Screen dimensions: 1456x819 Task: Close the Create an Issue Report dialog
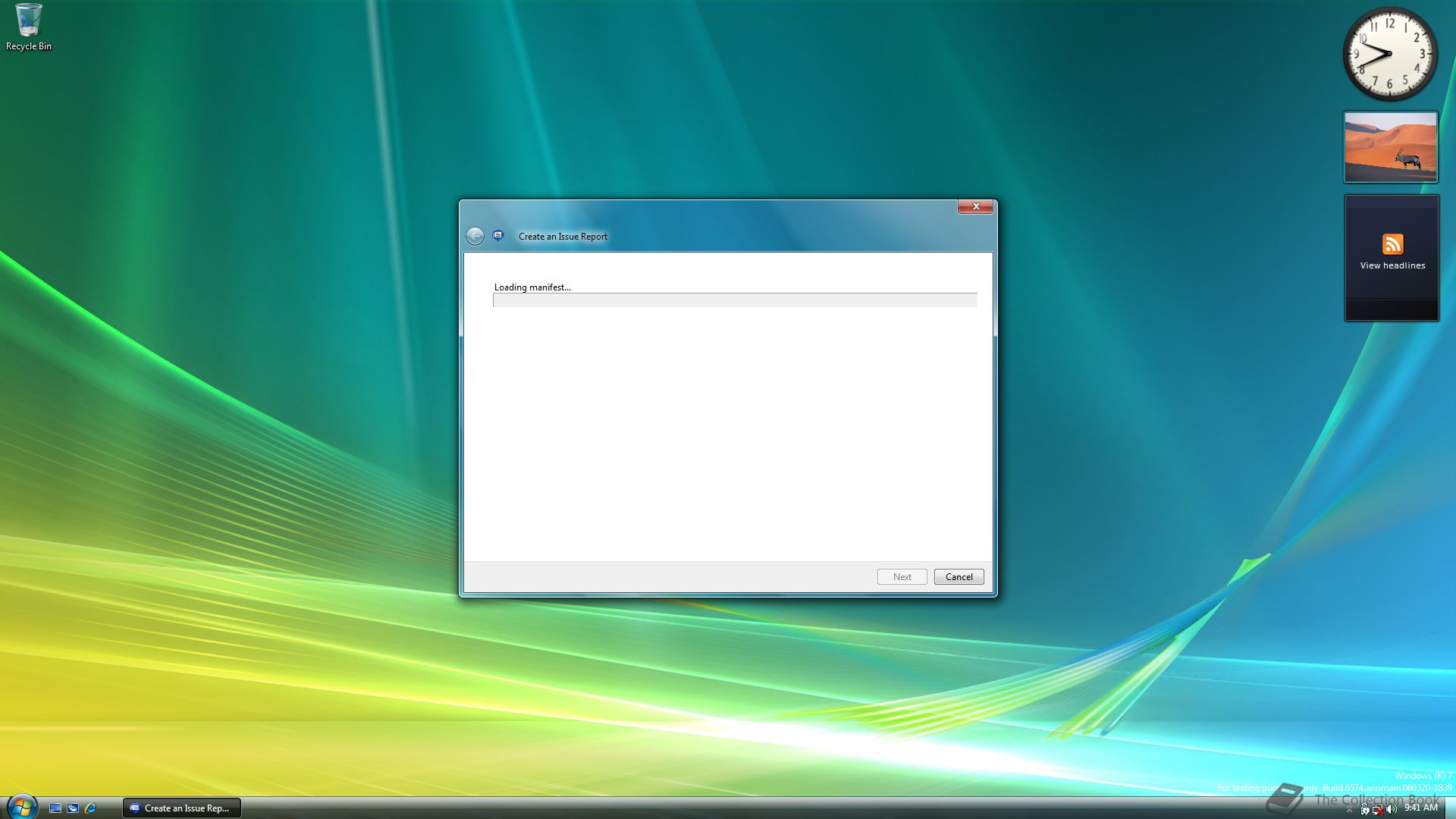976,206
